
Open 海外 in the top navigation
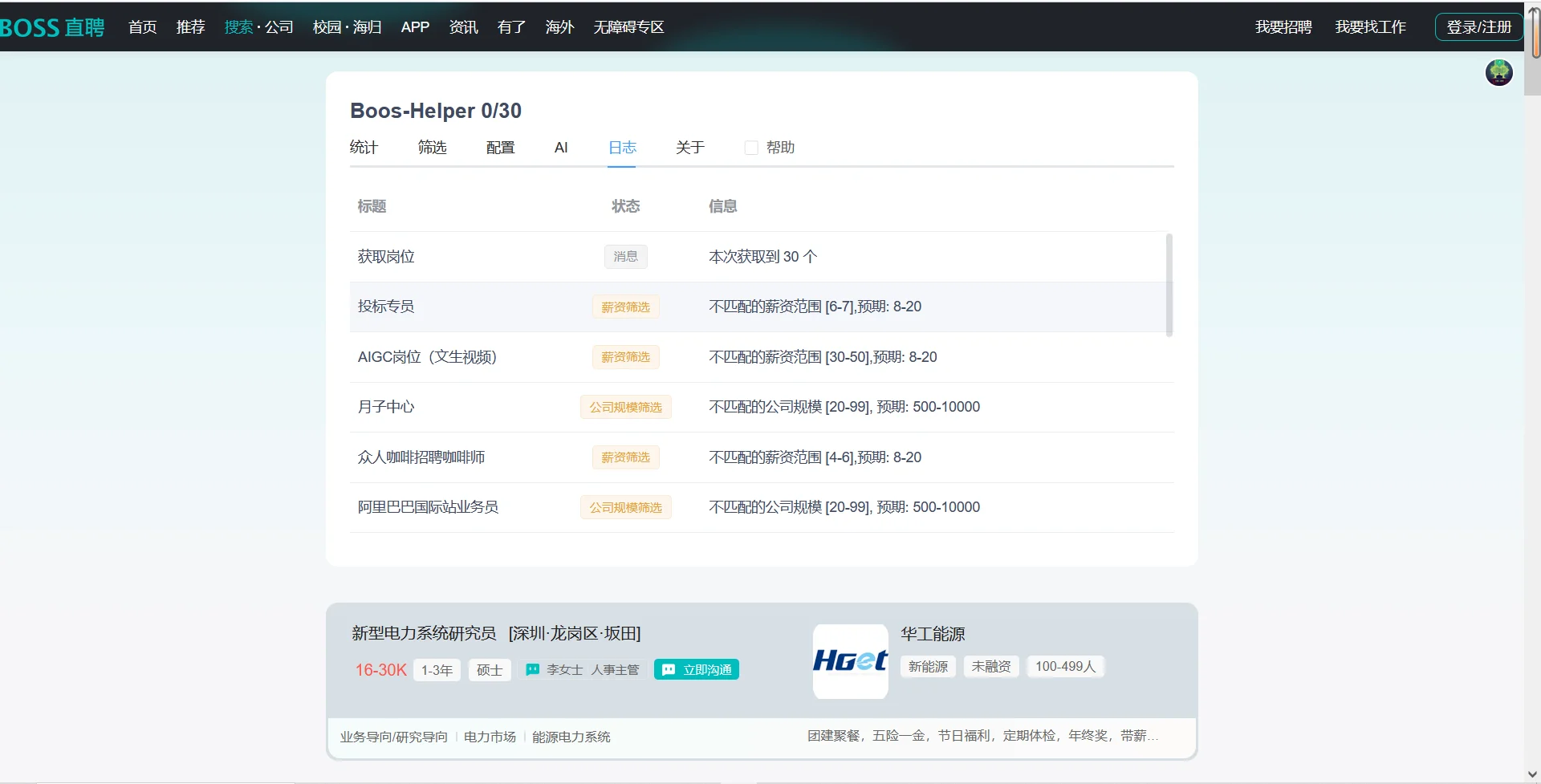tap(559, 27)
